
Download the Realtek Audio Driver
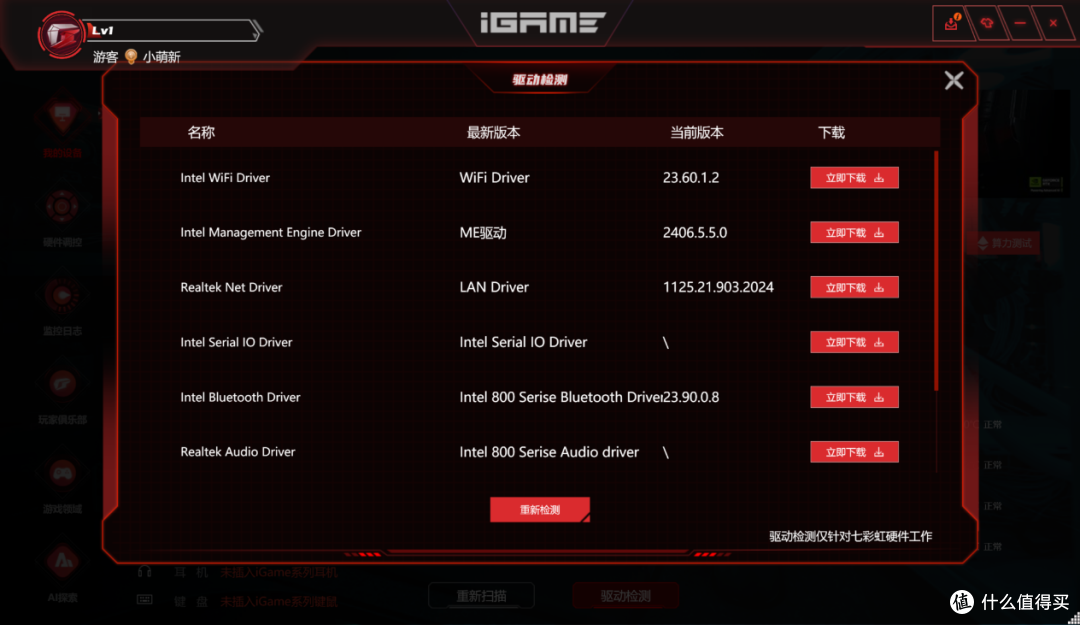point(854,452)
